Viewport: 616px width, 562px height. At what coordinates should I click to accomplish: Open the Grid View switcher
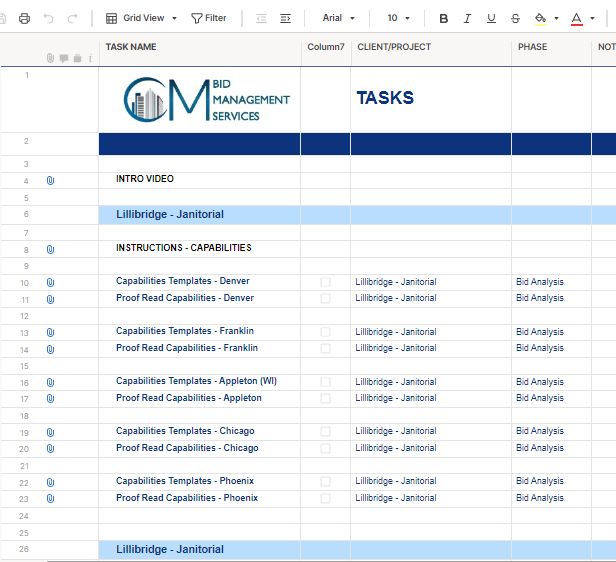click(141, 18)
